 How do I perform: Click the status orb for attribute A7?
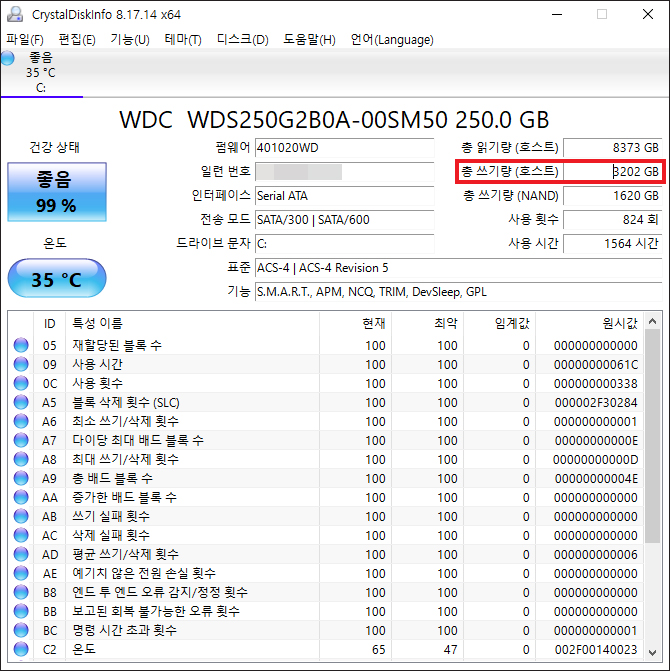pyautogui.click(x=21, y=440)
